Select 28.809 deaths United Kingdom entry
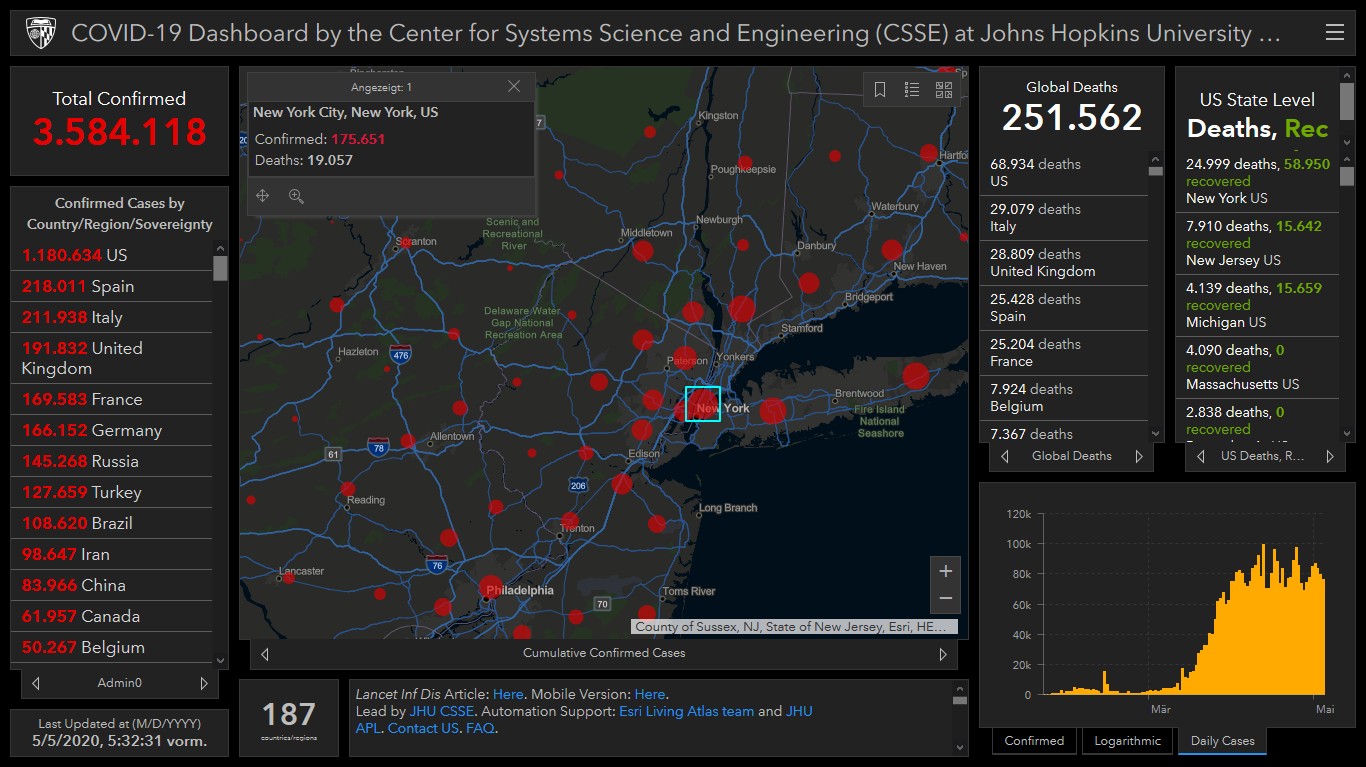Screen dimensions: 1366x767 [x=1064, y=263]
